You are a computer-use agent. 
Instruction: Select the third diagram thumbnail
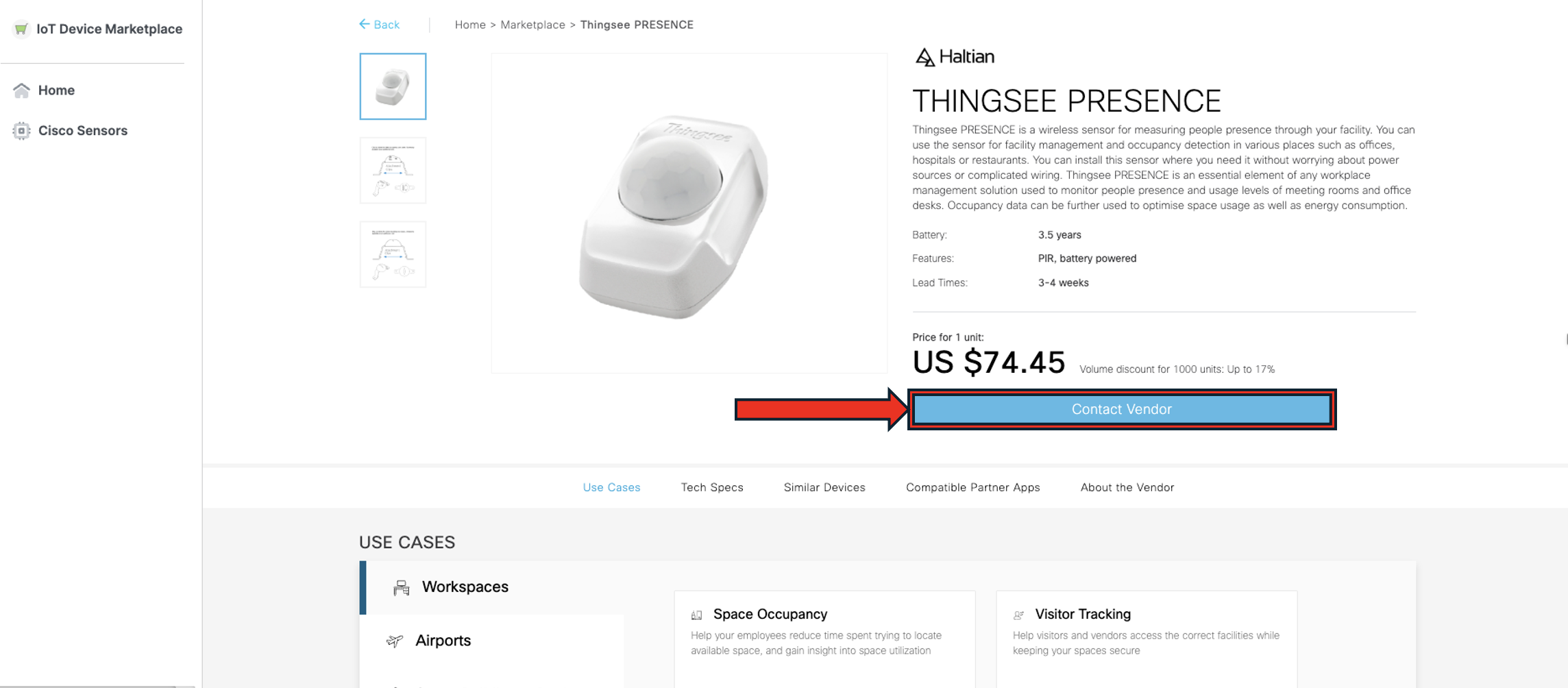tap(393, 254)
